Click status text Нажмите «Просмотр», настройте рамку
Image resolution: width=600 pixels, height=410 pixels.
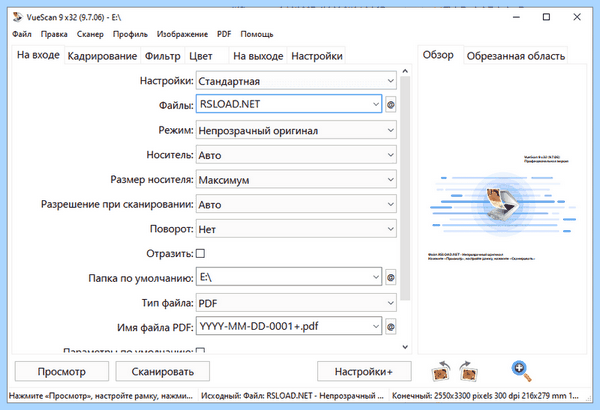coord(101,396)
